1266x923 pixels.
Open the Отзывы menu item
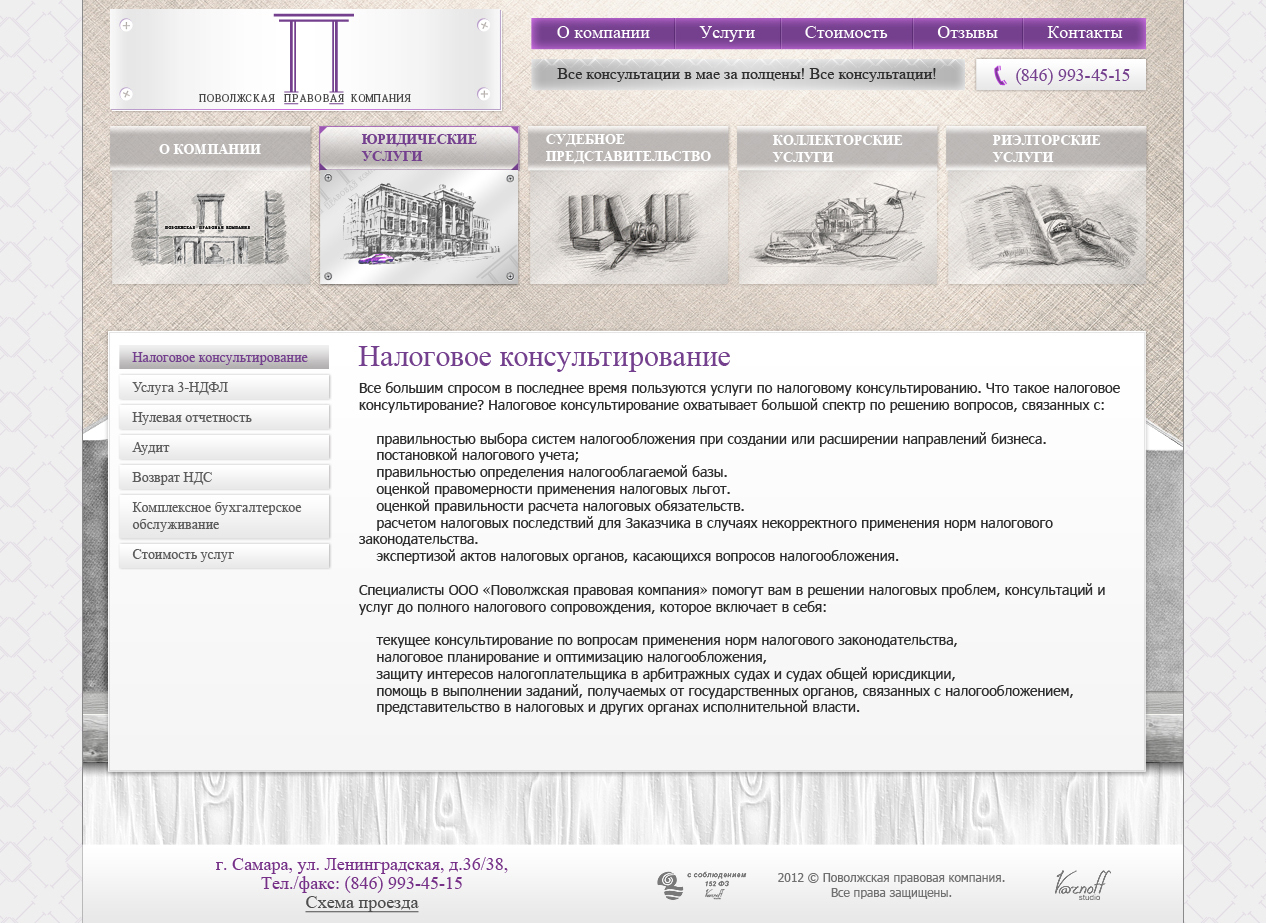967,33
